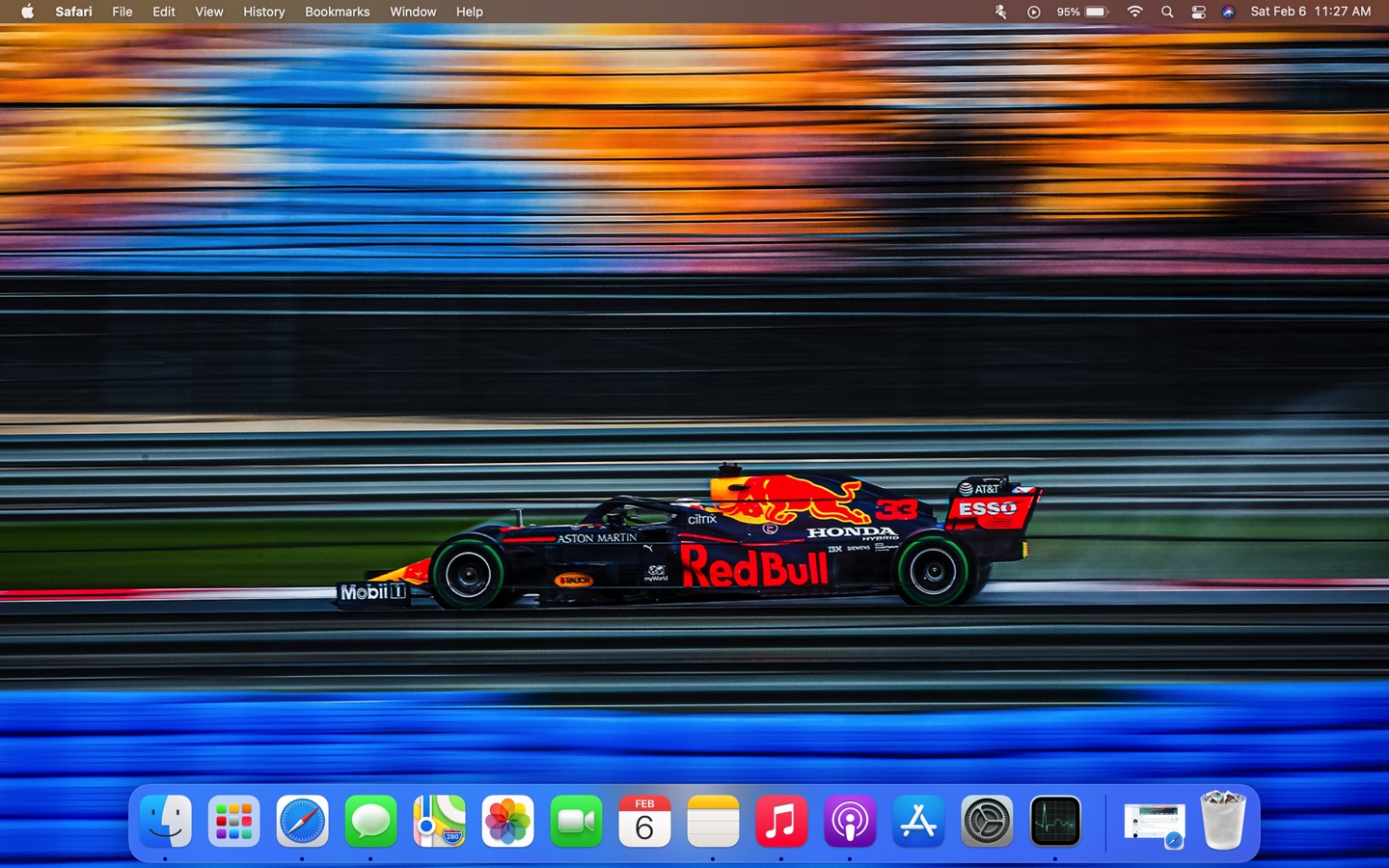1389x868 pixels.
Task: Open Launchpad in the Dock
Action: click(x=233, y=822)
